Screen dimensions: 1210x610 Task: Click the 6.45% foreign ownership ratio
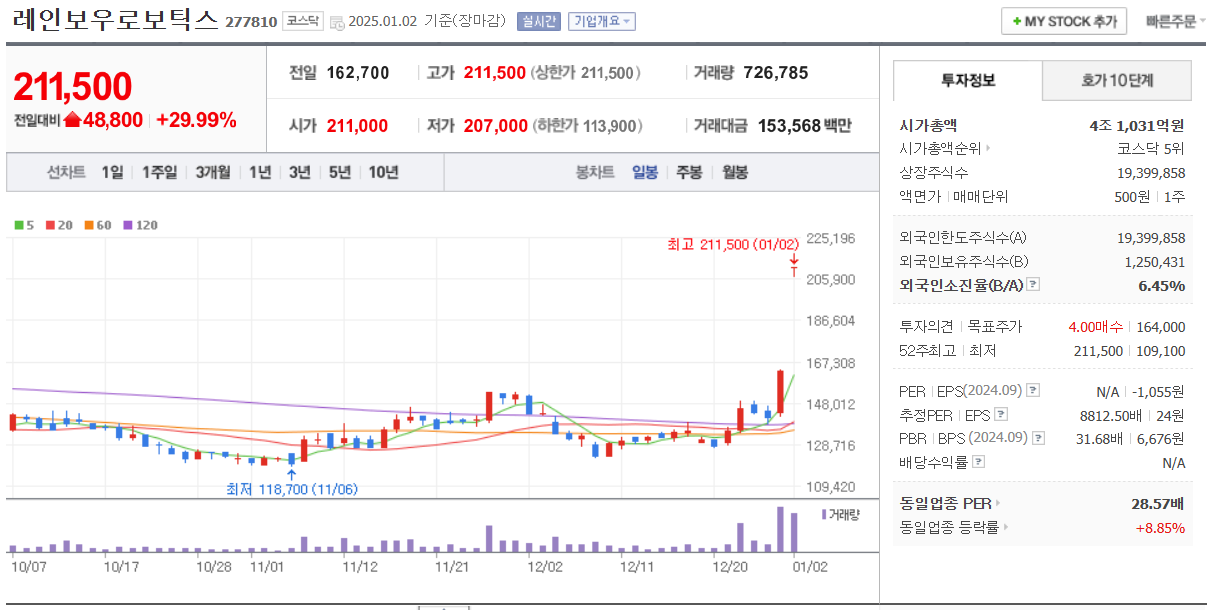[x=1162, y=285]
